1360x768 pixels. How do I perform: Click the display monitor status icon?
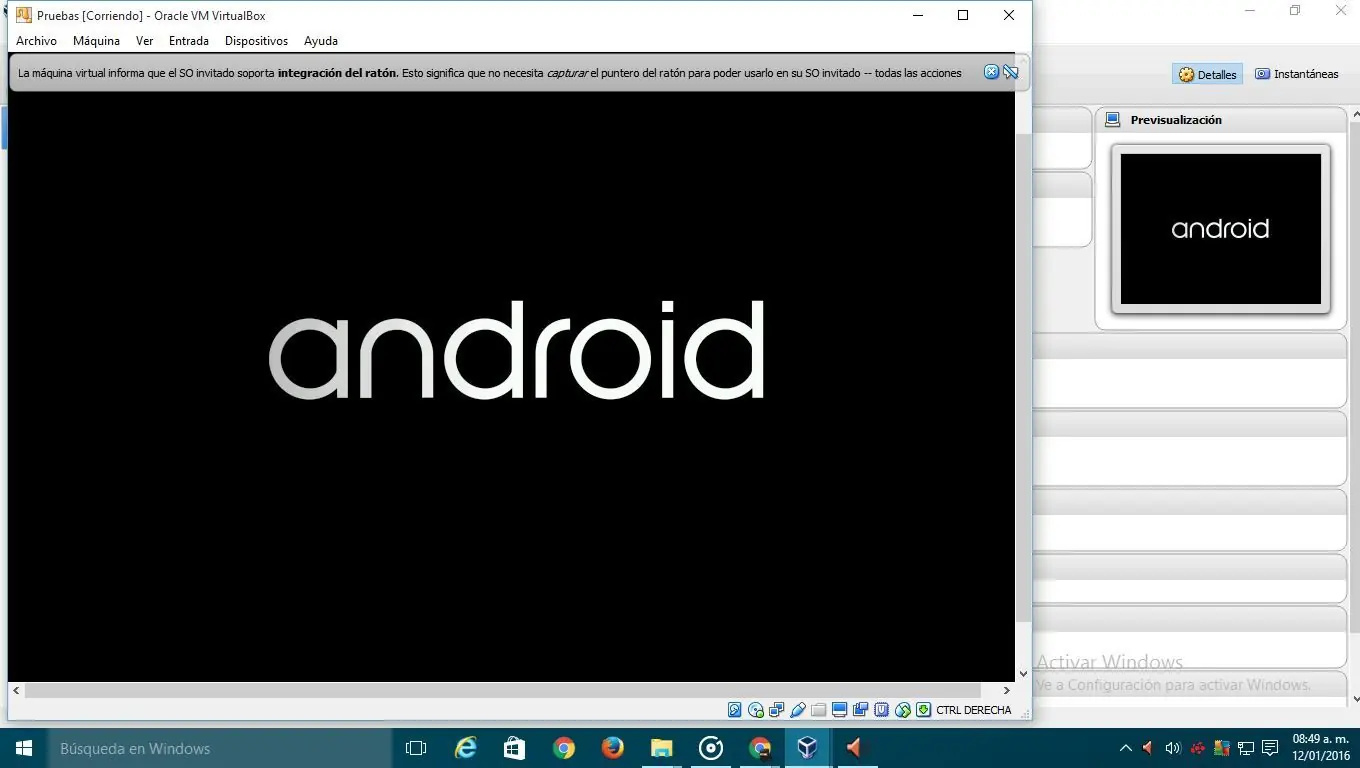840,710
